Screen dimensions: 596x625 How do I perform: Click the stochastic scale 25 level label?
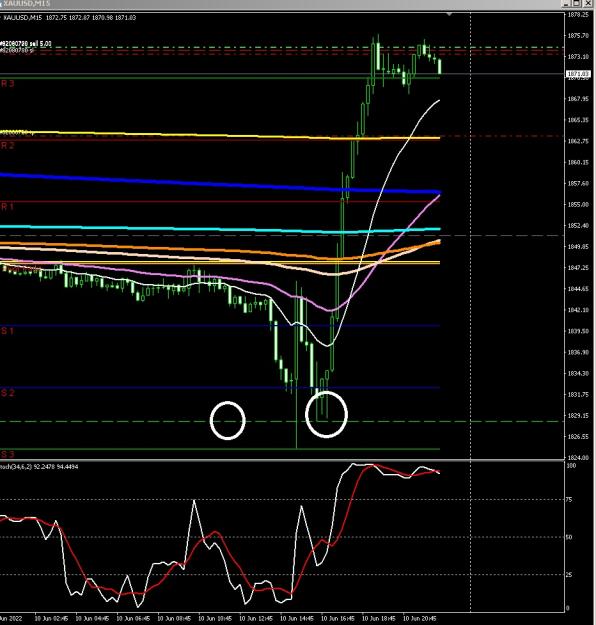pyautogui.click(x=570, y=574)
